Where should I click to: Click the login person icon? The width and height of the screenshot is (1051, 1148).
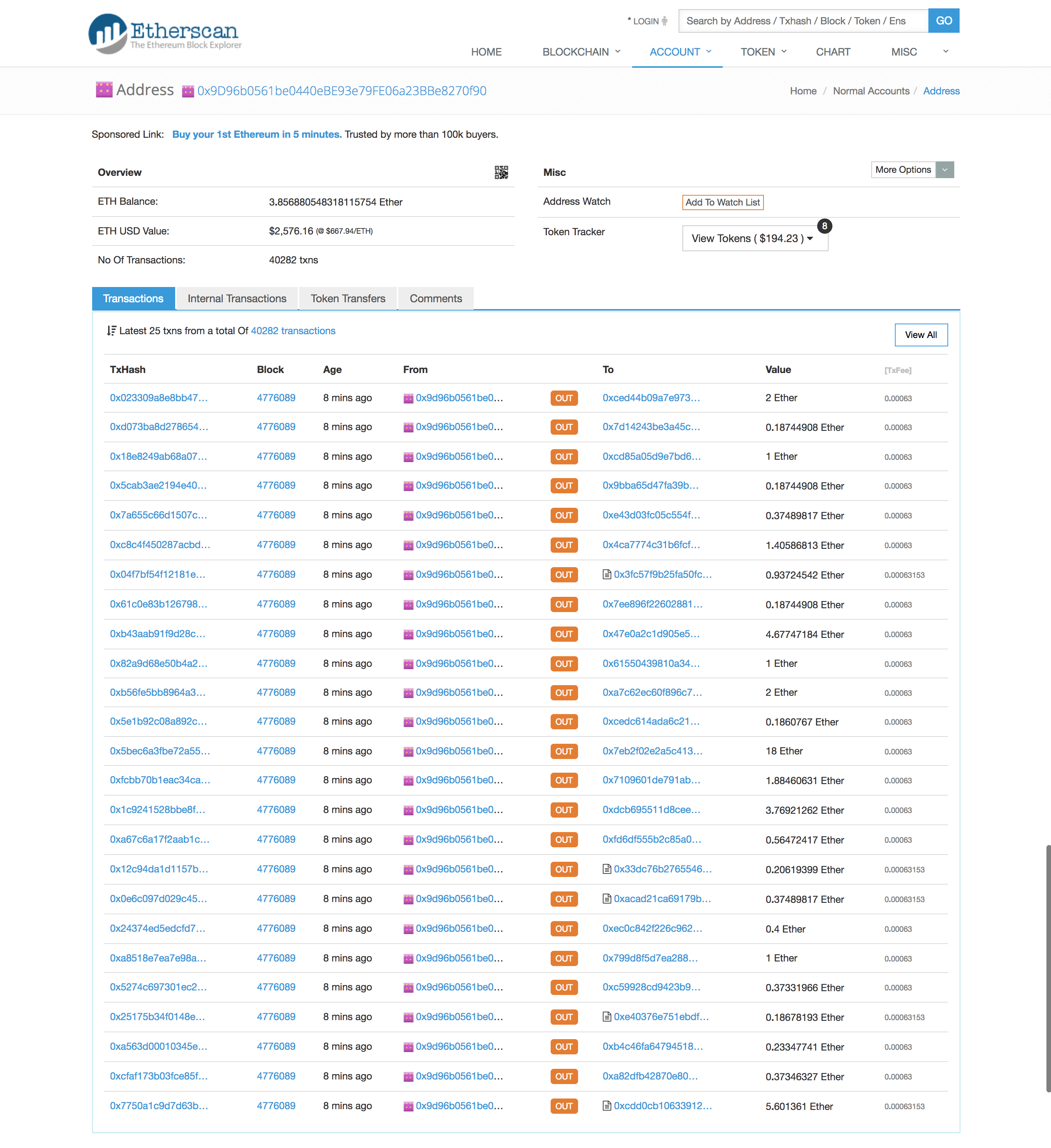click(x=664, y=21)
